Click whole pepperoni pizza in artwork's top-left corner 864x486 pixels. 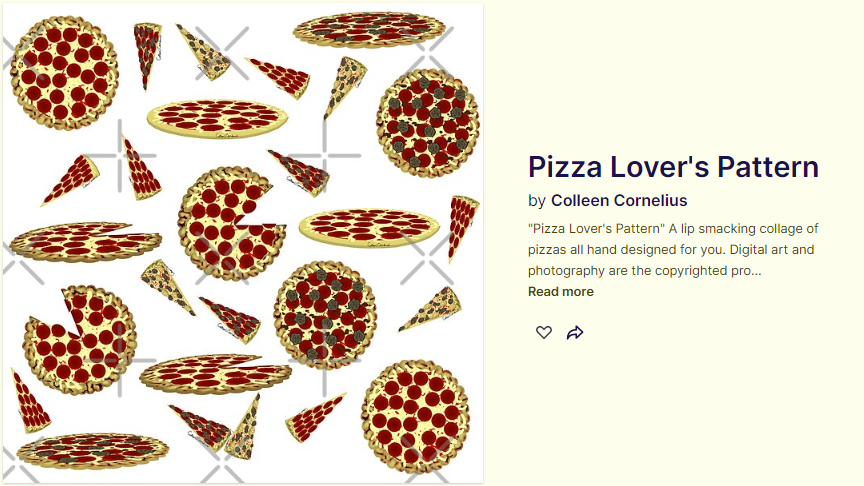pyautogui.click(x=64, y=73)
